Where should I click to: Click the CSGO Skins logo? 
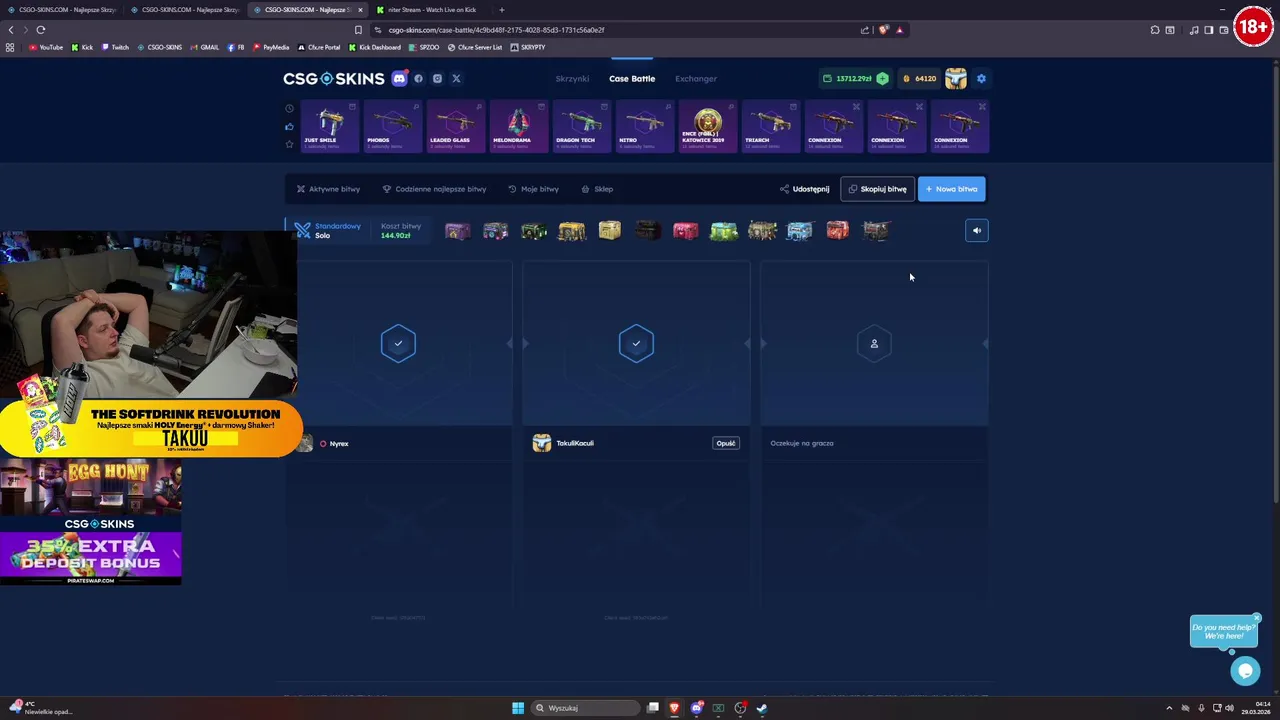[x=333, y=78]
